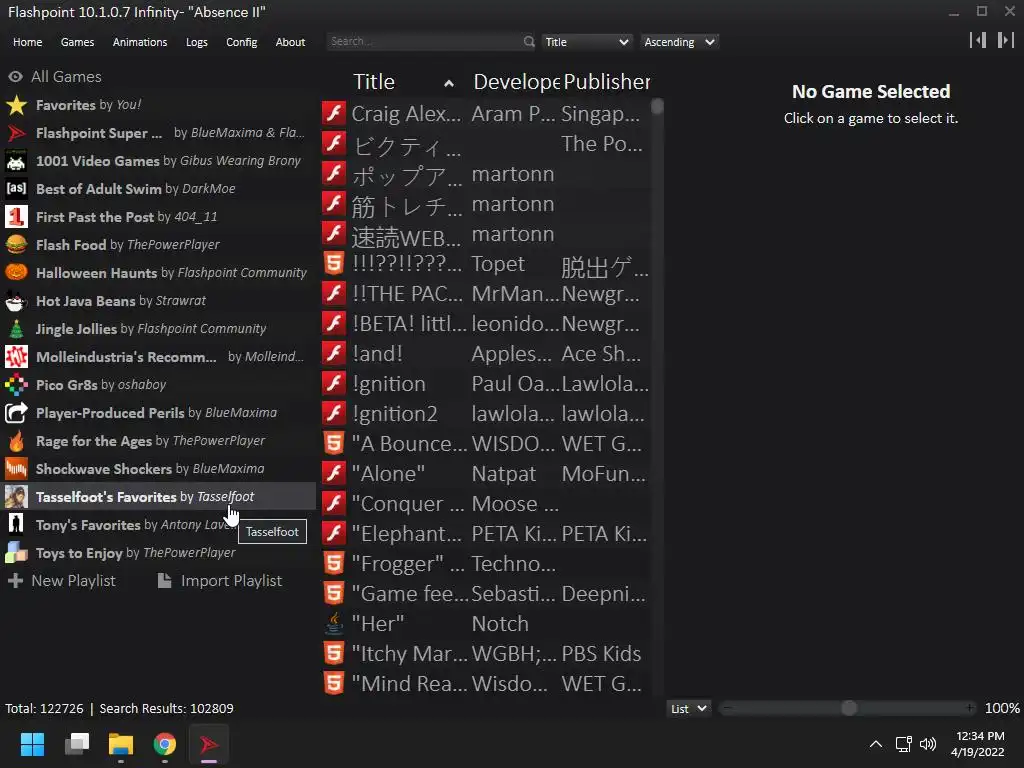Click the Flashpoint taskbar icon
1024x768 pixels.
[x=209, y=744]
